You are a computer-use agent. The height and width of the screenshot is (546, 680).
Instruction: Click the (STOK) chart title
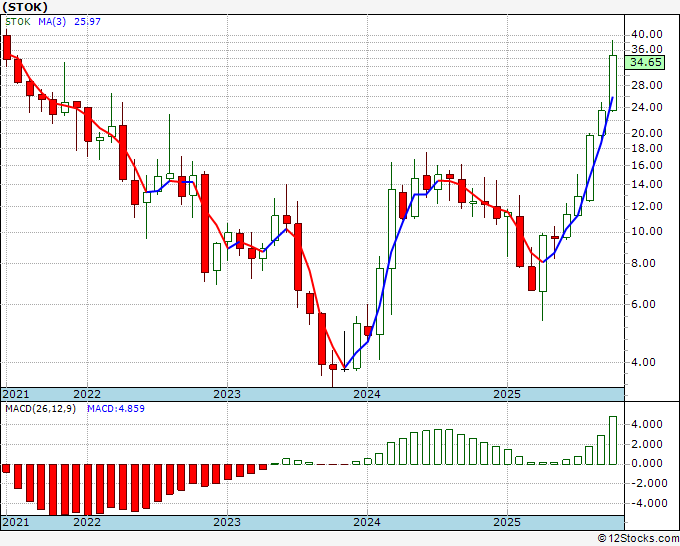coord(25,7)
